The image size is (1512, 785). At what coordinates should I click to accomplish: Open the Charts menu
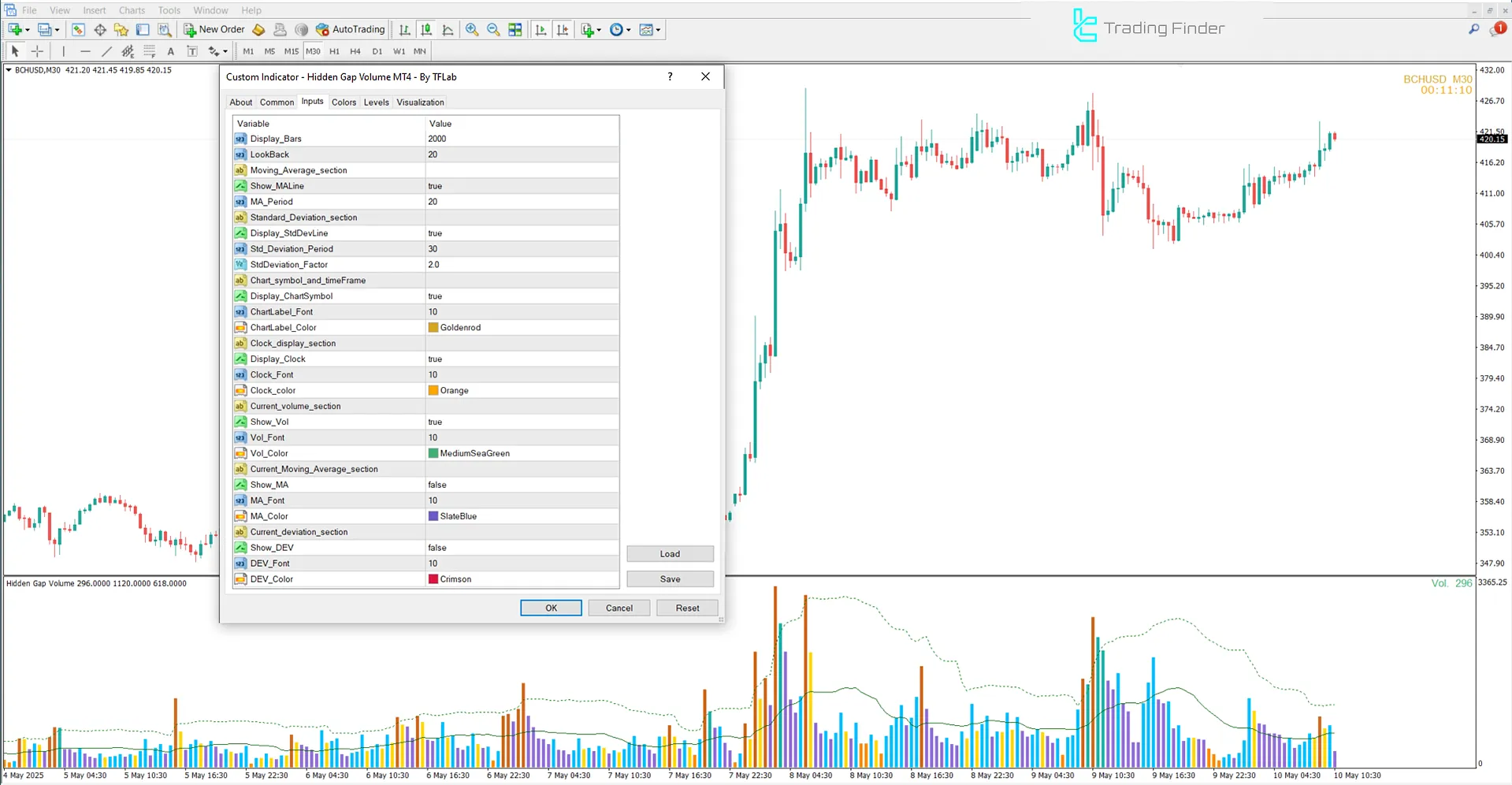131,10
